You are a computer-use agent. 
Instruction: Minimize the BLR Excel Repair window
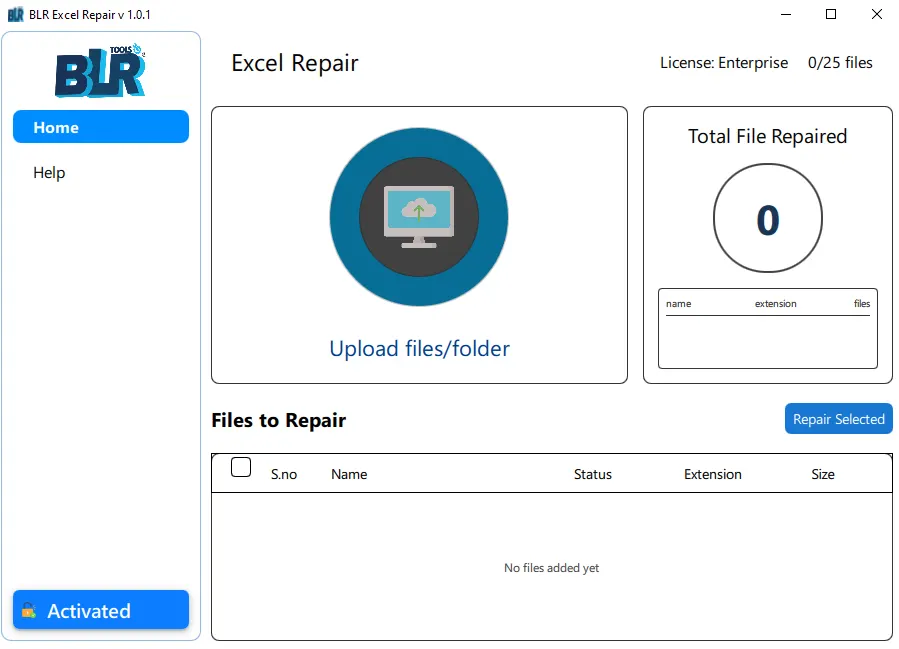784,15
